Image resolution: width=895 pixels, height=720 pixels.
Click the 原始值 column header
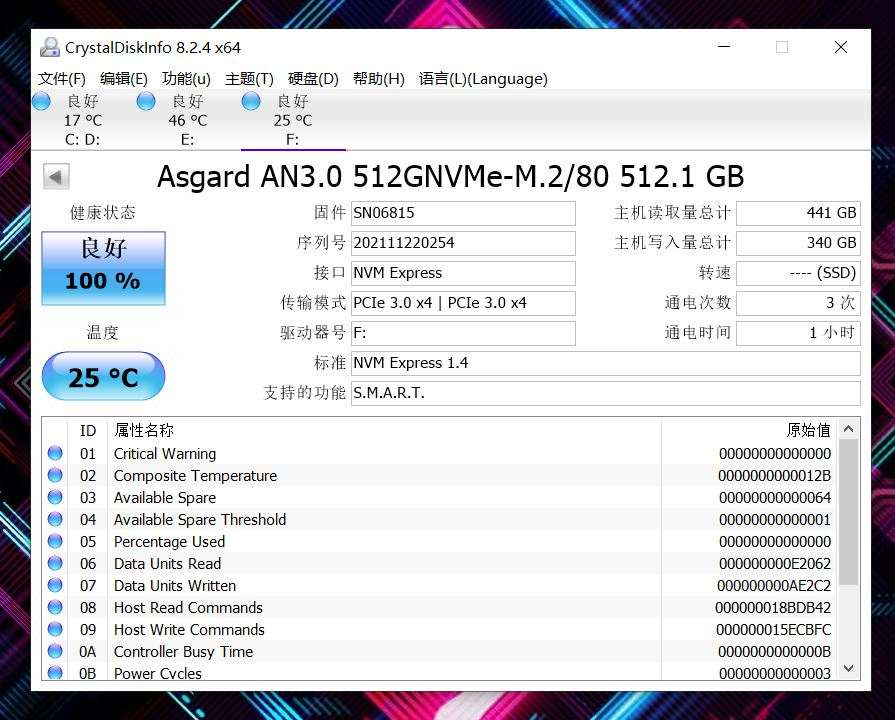point(749,431)
